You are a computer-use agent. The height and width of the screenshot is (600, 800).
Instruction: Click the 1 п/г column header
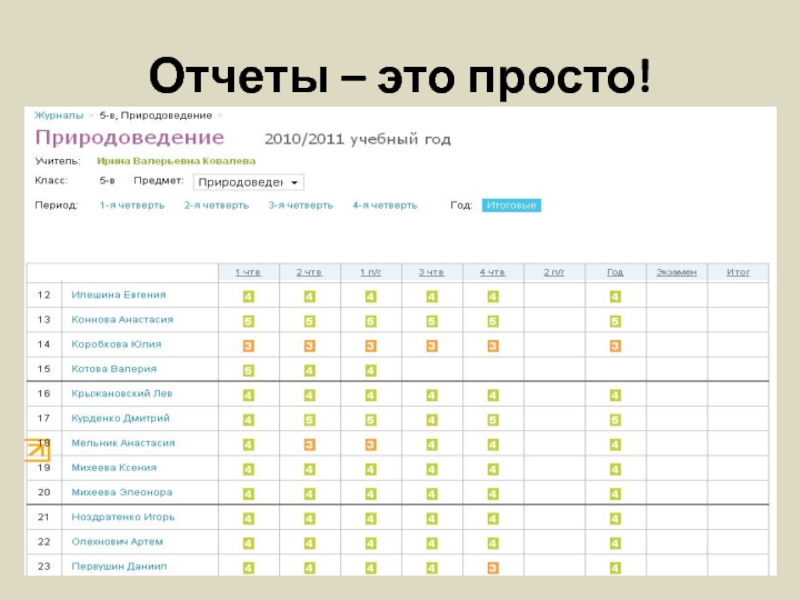pos(370,272)
